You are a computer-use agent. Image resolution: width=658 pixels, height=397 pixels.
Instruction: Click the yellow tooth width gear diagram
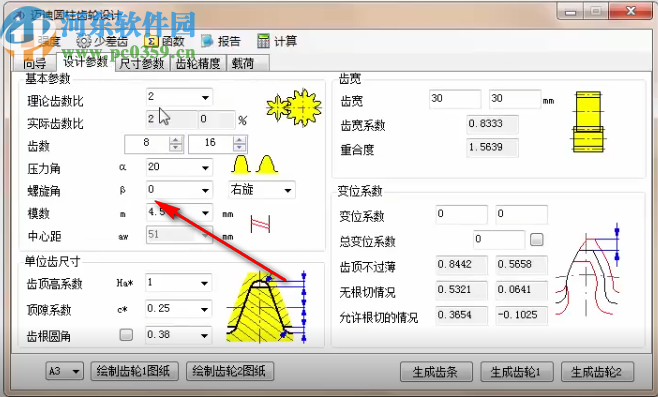(x=588, y=122)
